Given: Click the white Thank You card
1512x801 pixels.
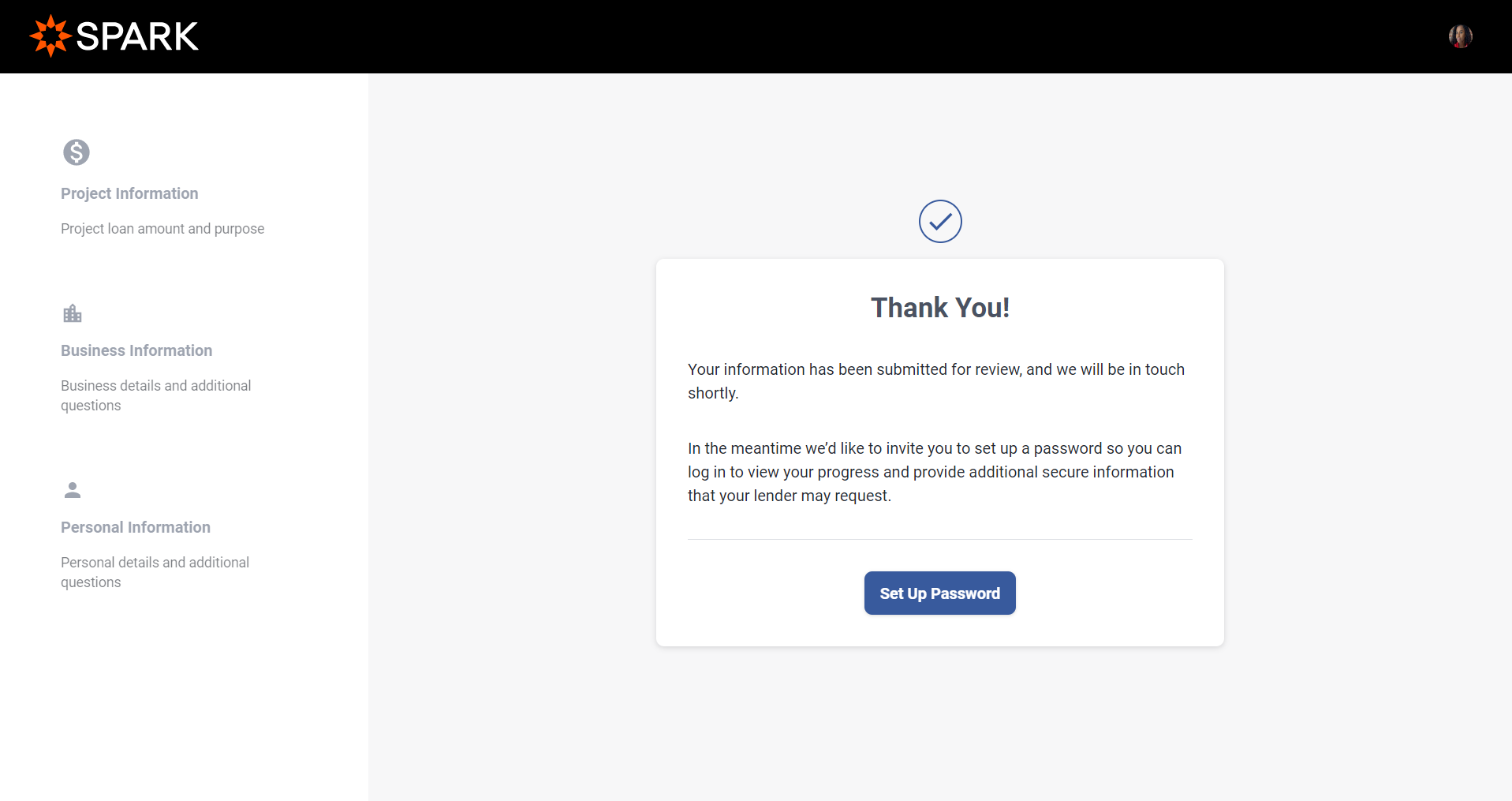Looking at the screenshot, I should point(940,452).
